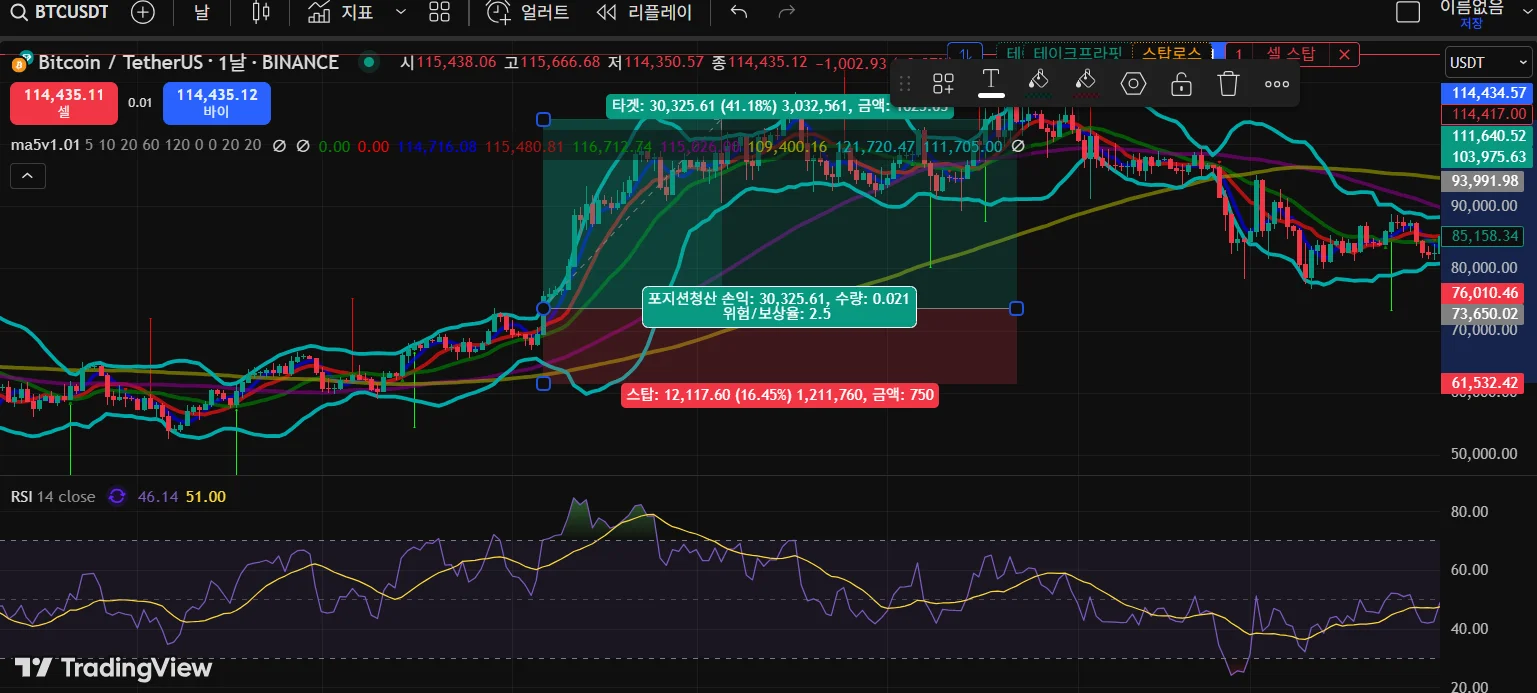Open candlestick chart style selector
Image resolution: width=1537 pixels, height=693 pixels.
pos(261,12)
